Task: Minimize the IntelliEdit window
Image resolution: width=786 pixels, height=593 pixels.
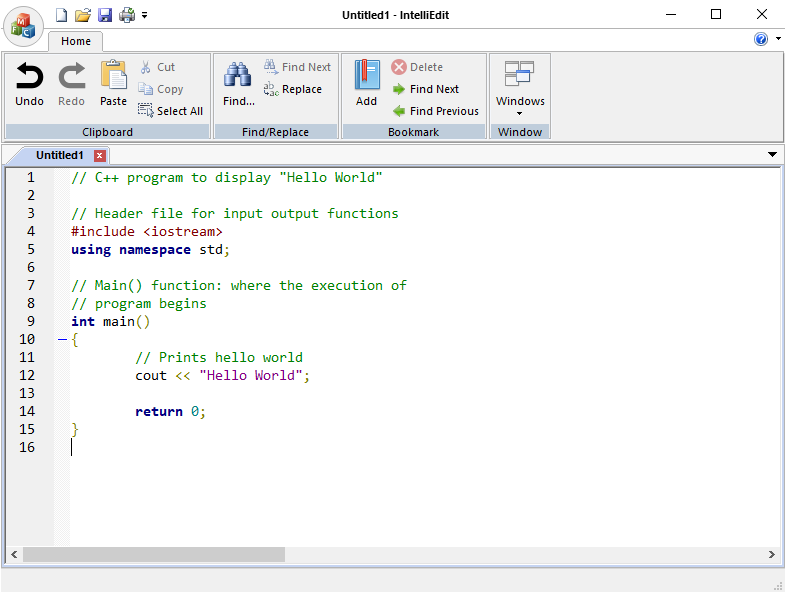Action: tap(671, 14)
